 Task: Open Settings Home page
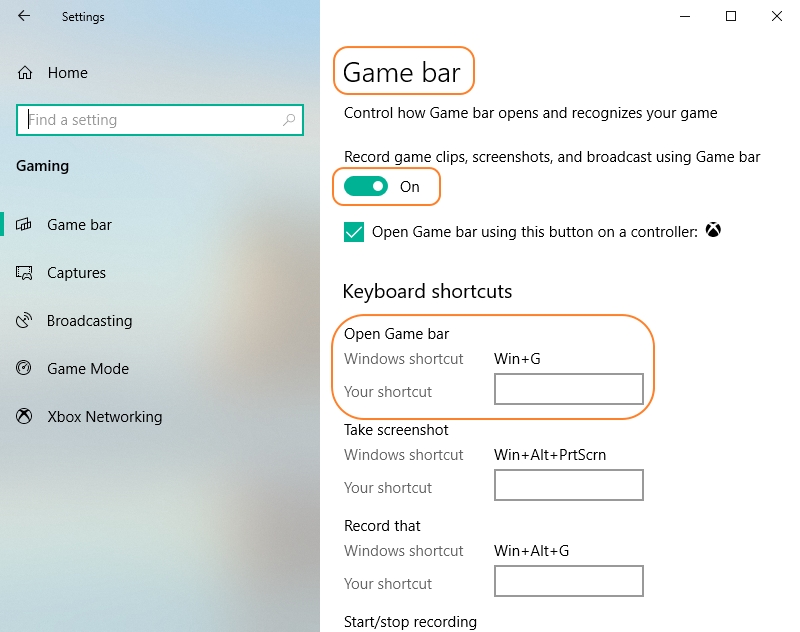coord(67,73)
